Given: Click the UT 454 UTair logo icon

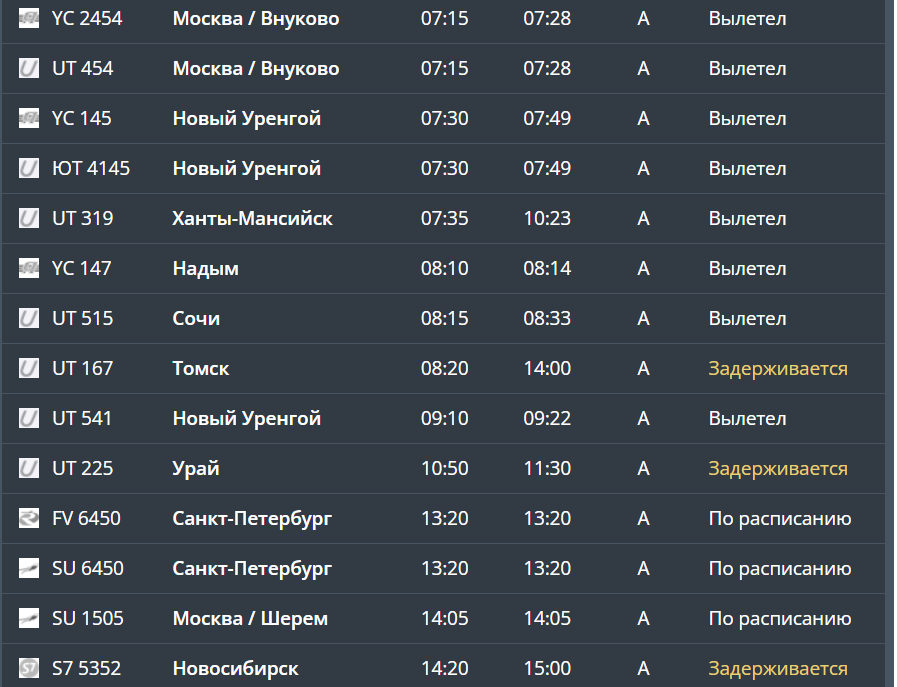Looking at the screenshot, I should [x=29, y=68].
